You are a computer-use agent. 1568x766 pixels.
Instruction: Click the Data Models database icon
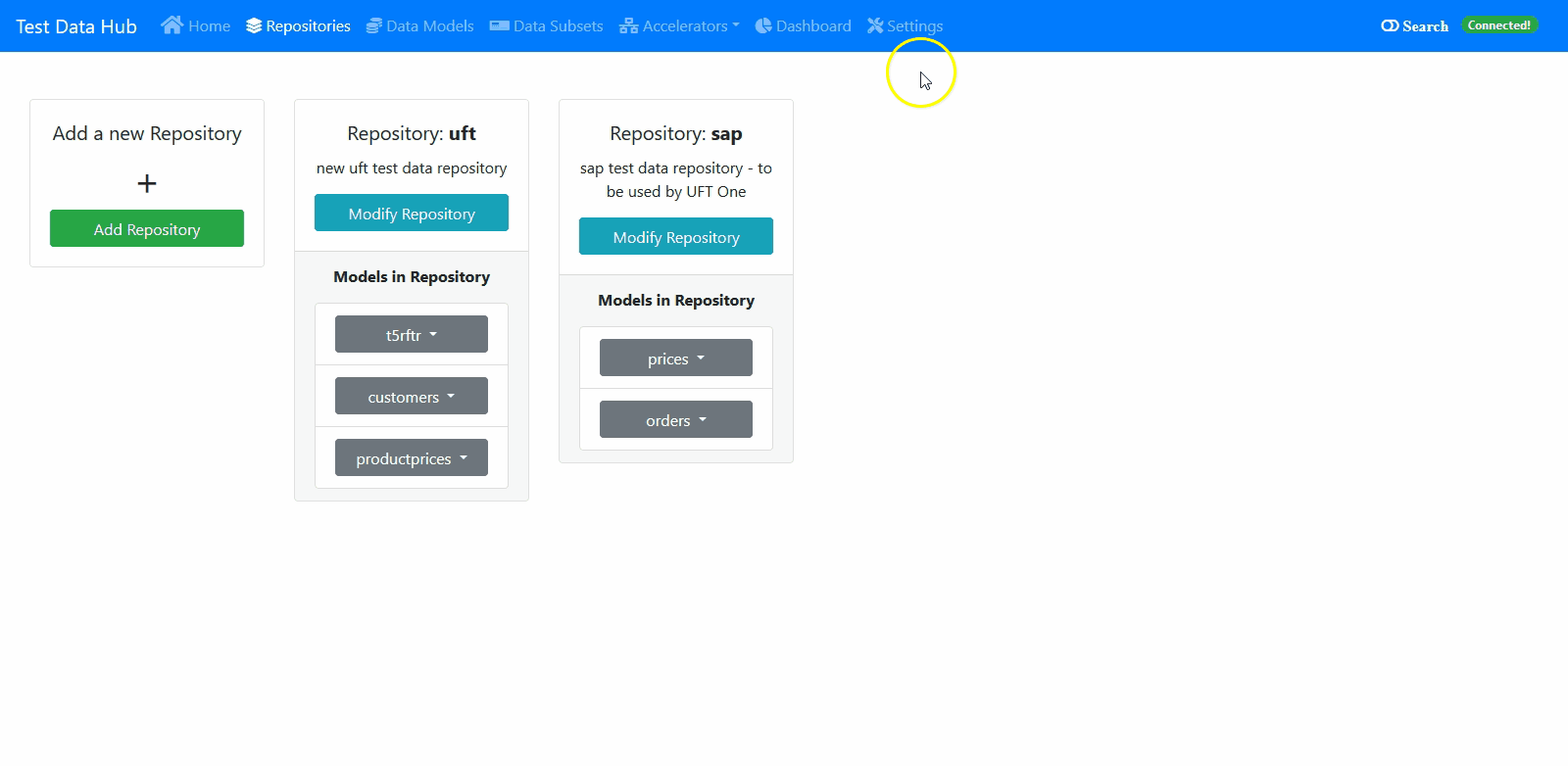[373, 26]
